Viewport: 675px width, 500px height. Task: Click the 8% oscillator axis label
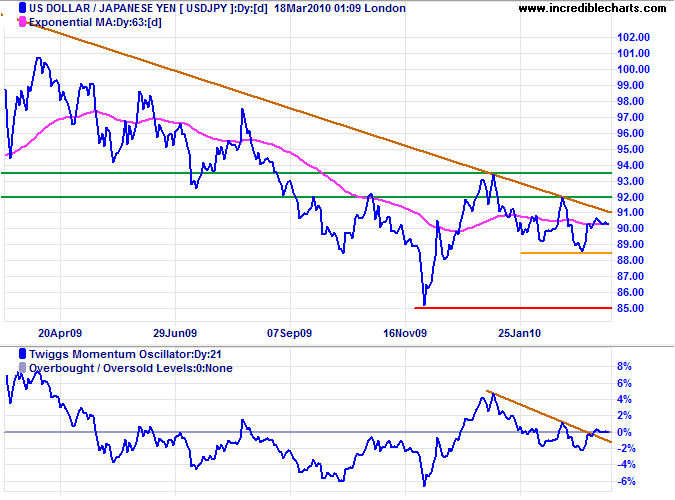point(624,366)
